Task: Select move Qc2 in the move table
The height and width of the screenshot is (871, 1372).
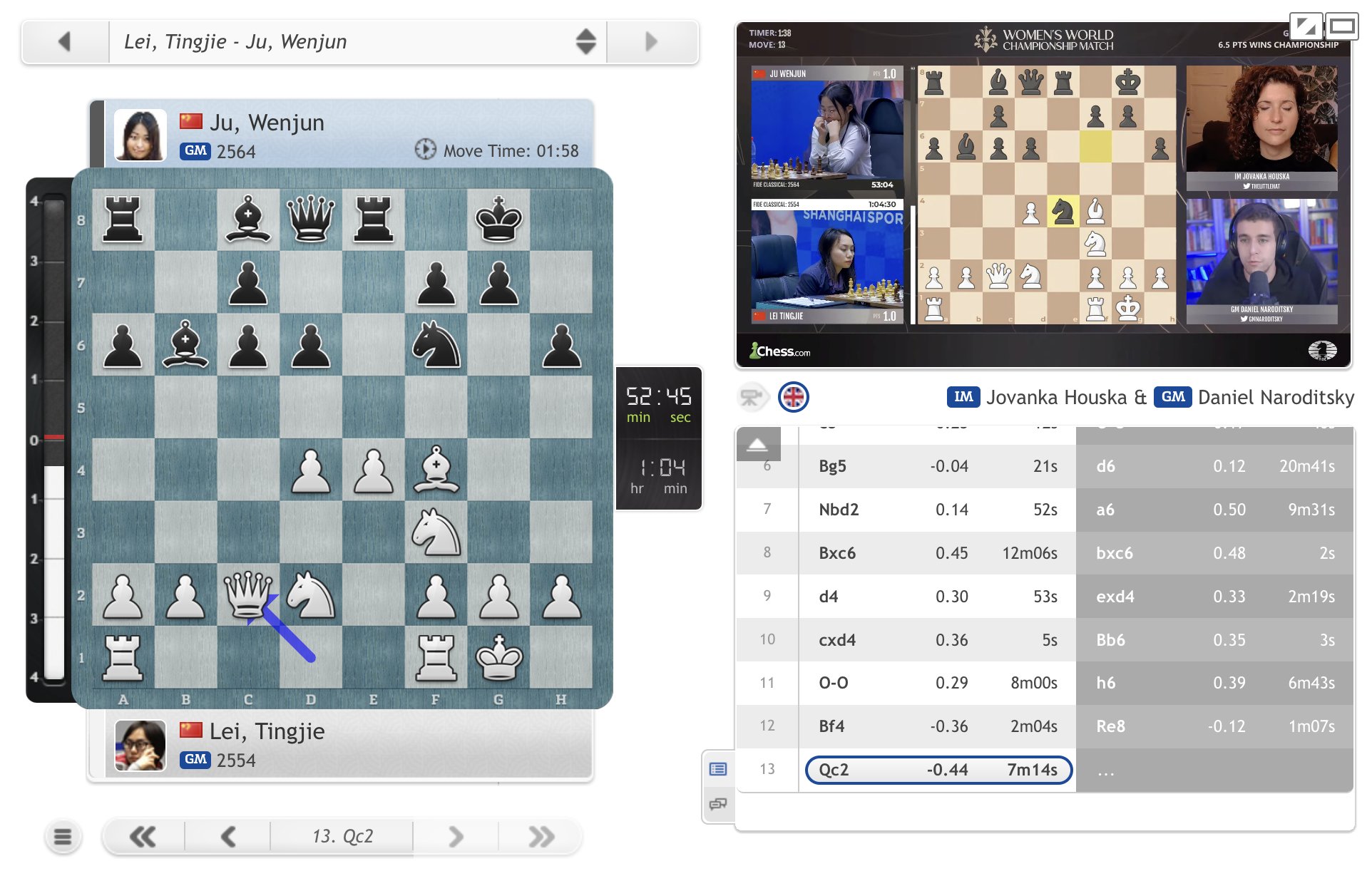Action: pos(834,770)
